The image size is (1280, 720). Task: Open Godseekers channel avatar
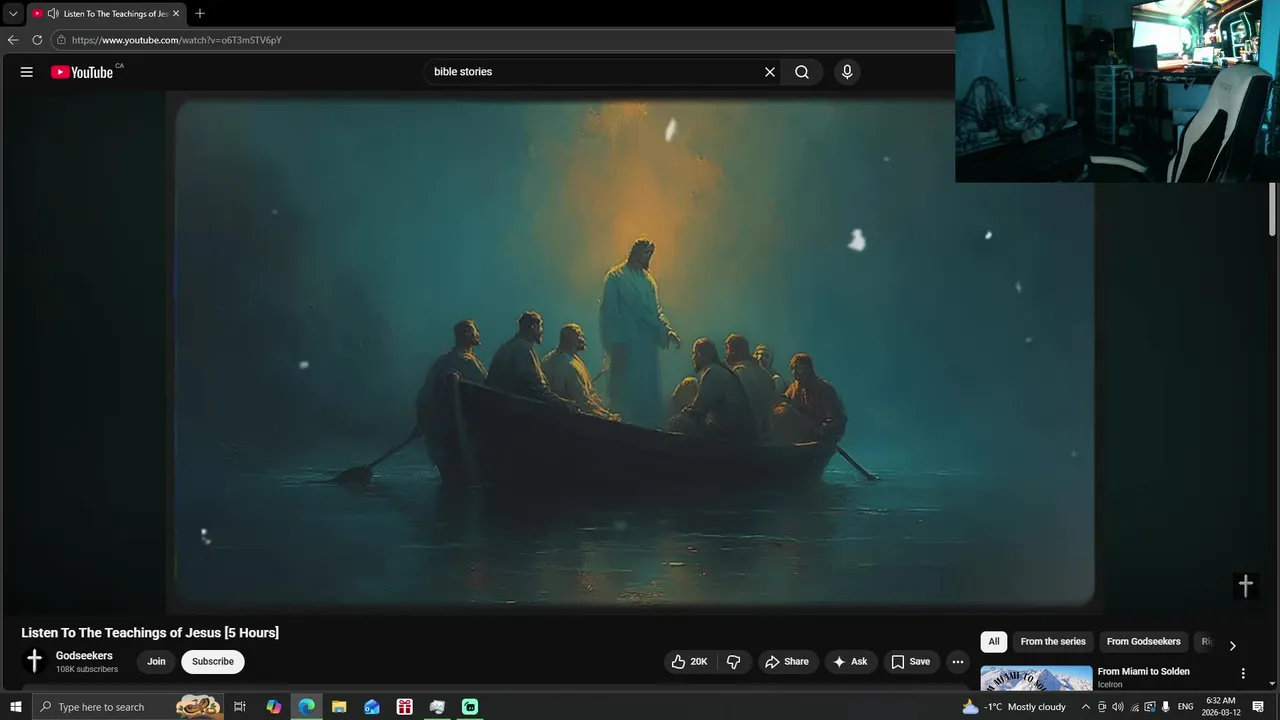34,661
